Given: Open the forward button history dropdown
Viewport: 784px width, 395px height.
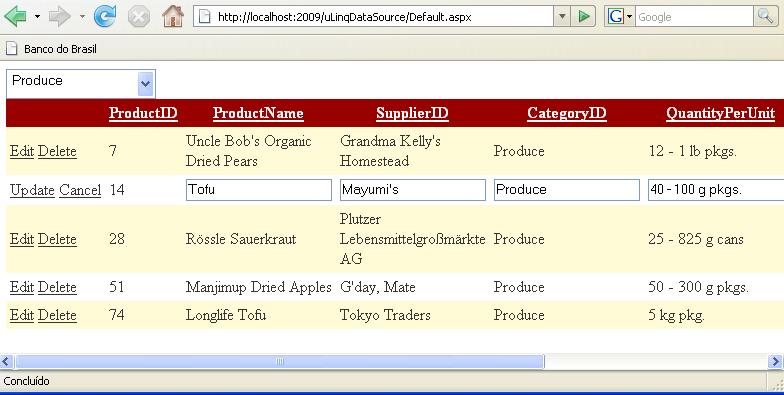Looking at the screenshot, I should [82, 17].
